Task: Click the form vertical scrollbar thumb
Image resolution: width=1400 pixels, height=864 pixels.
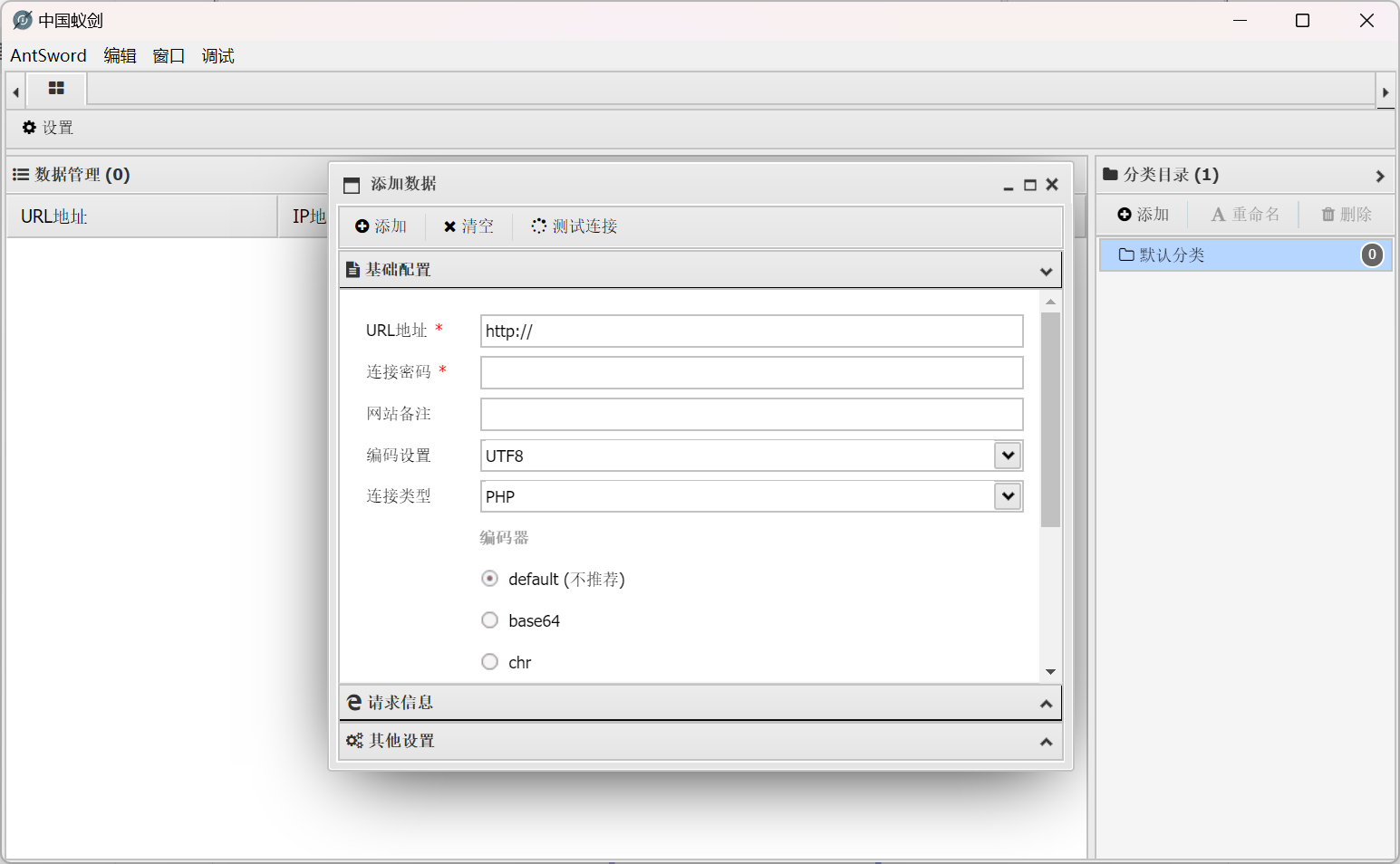Action: 1050,419
